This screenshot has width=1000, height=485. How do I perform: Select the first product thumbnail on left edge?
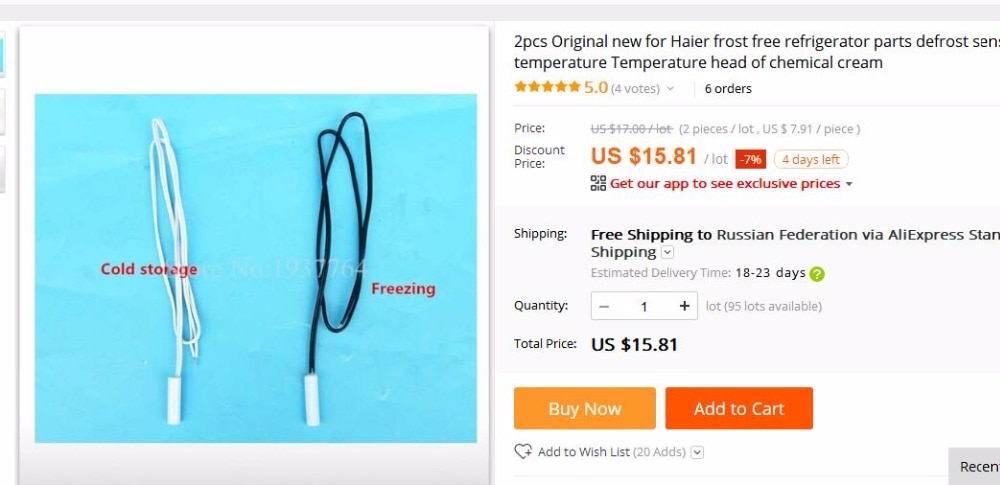(2, 54)
